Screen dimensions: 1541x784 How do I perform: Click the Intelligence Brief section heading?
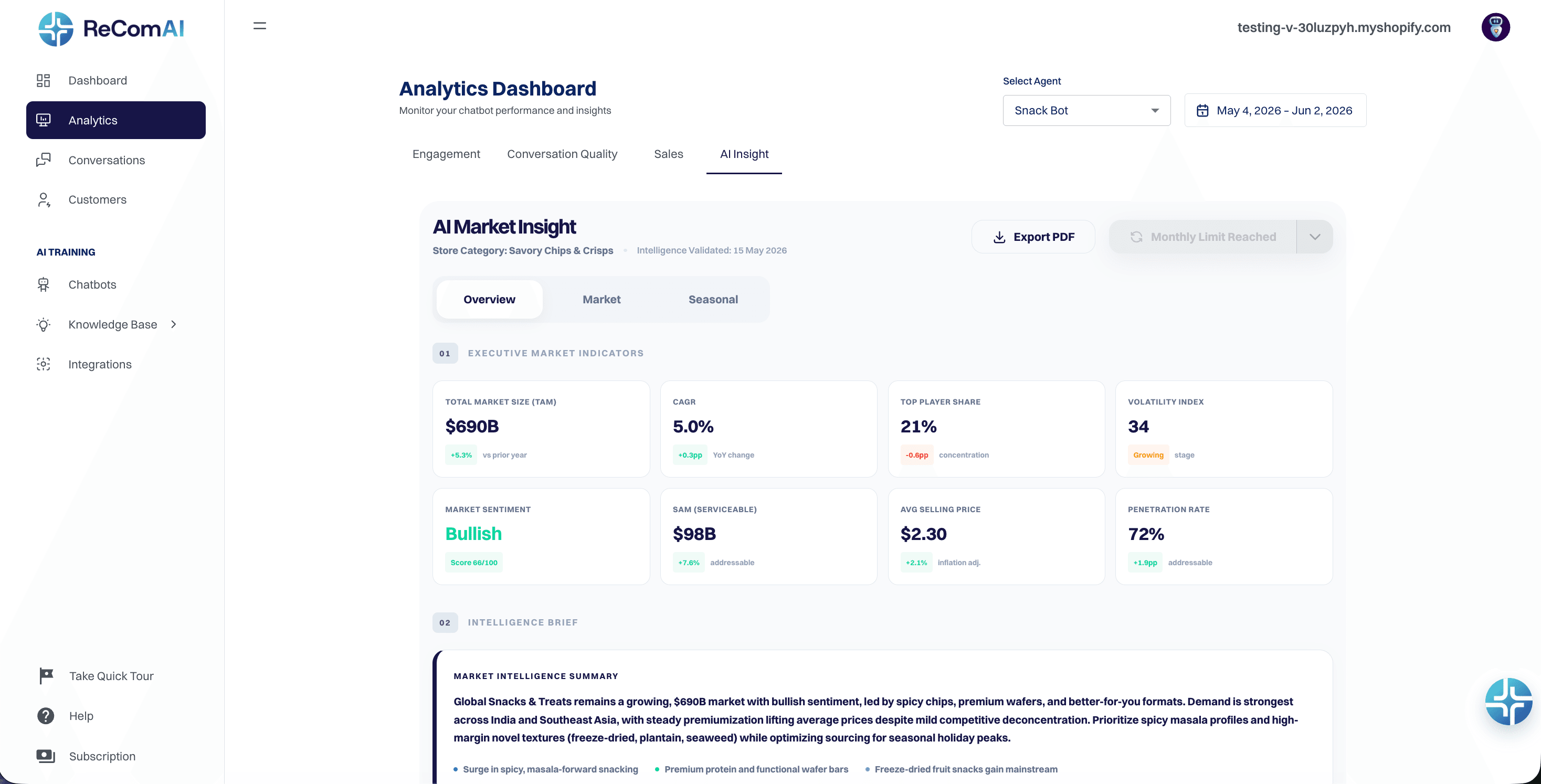click(522, 622)
